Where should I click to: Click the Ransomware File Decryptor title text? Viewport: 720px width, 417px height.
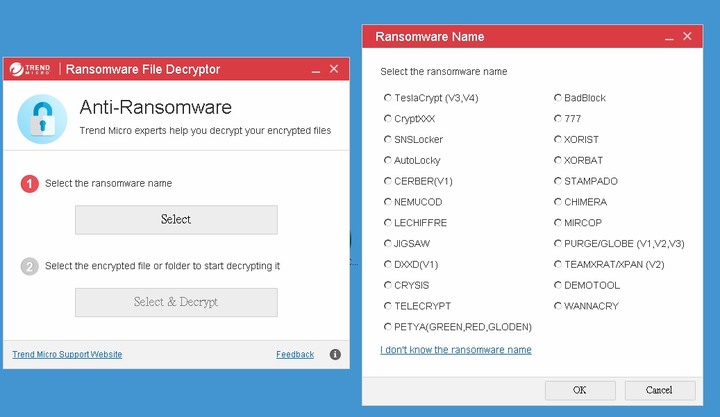tap(143, 69)
